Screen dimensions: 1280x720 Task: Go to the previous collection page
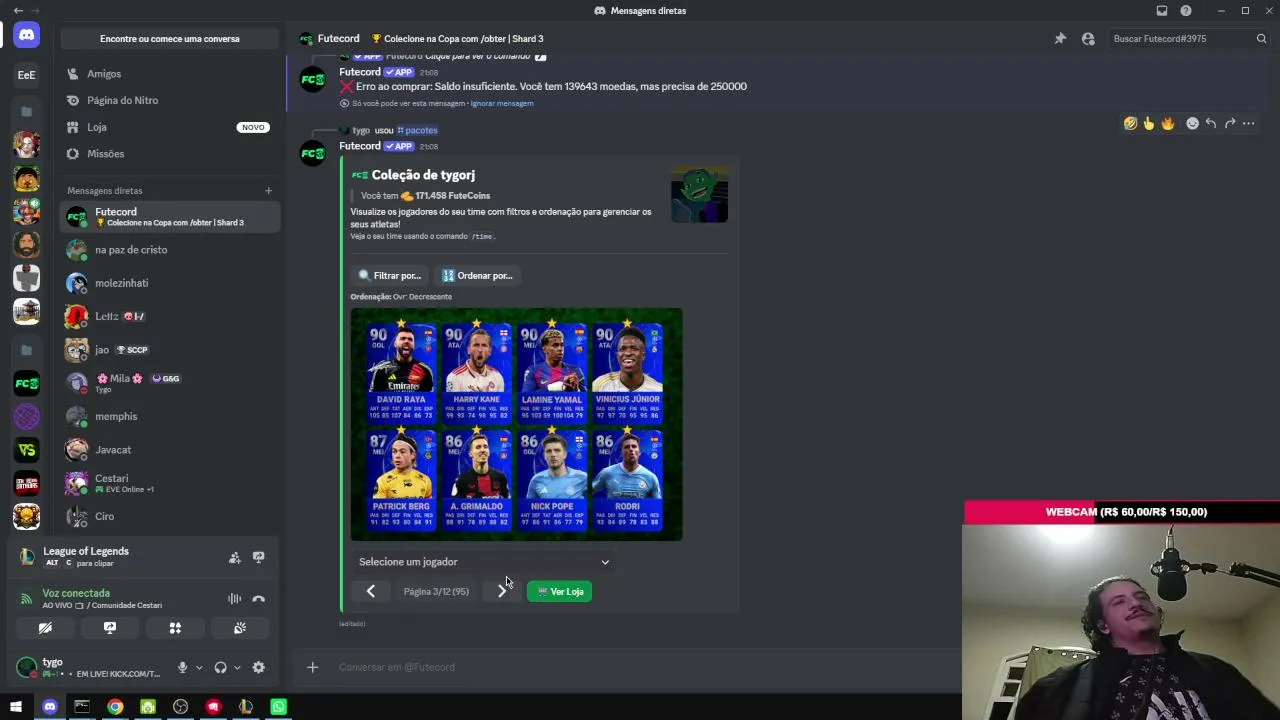coord(370,592)
